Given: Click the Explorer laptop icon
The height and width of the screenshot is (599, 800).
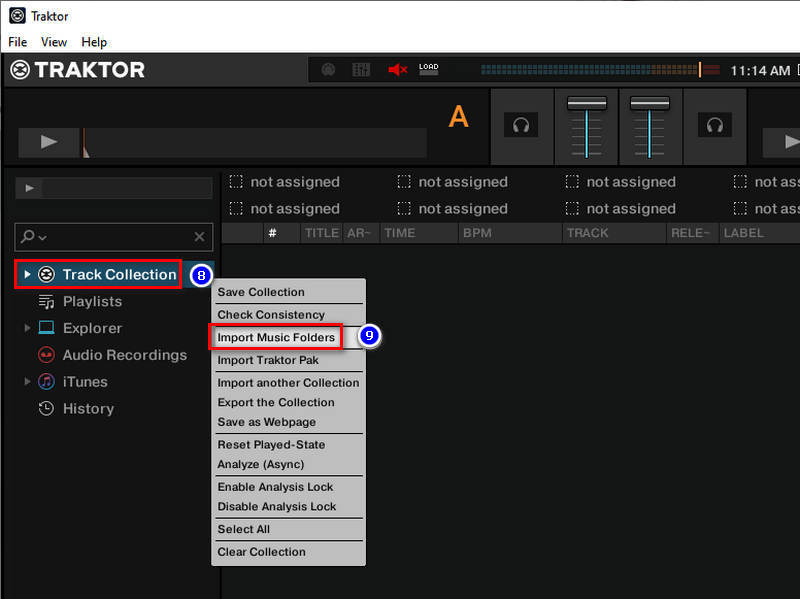Looking at the screenshot, I should tap(46, 328).
